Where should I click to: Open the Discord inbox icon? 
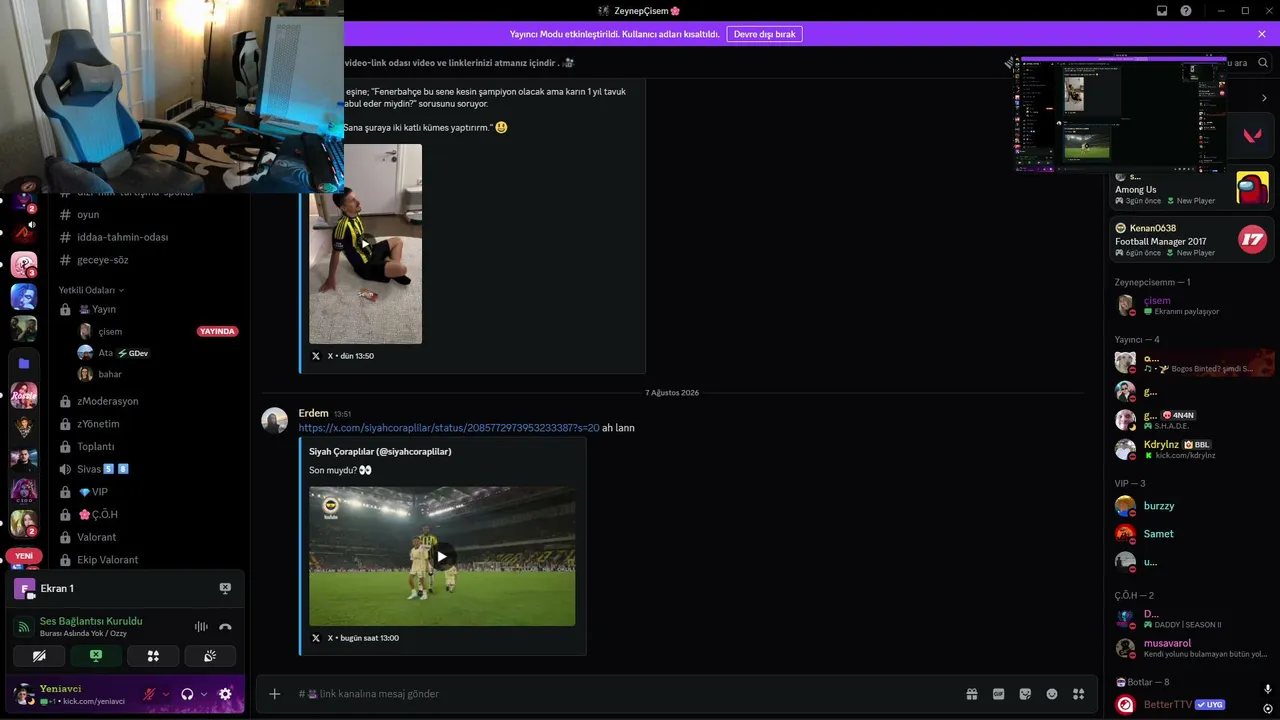click(1162, 11)
